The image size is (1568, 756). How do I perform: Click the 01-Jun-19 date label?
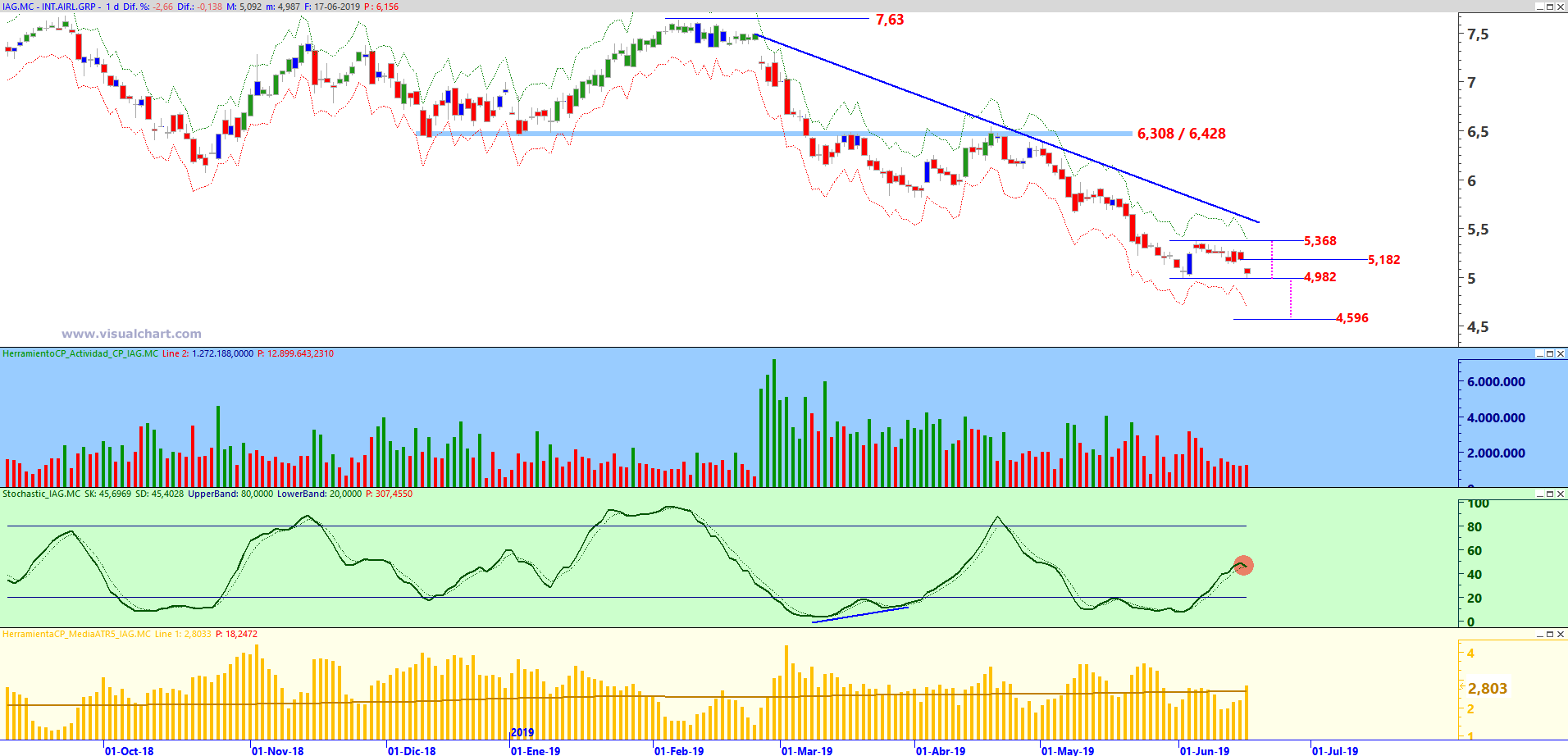pos(1206,750)
